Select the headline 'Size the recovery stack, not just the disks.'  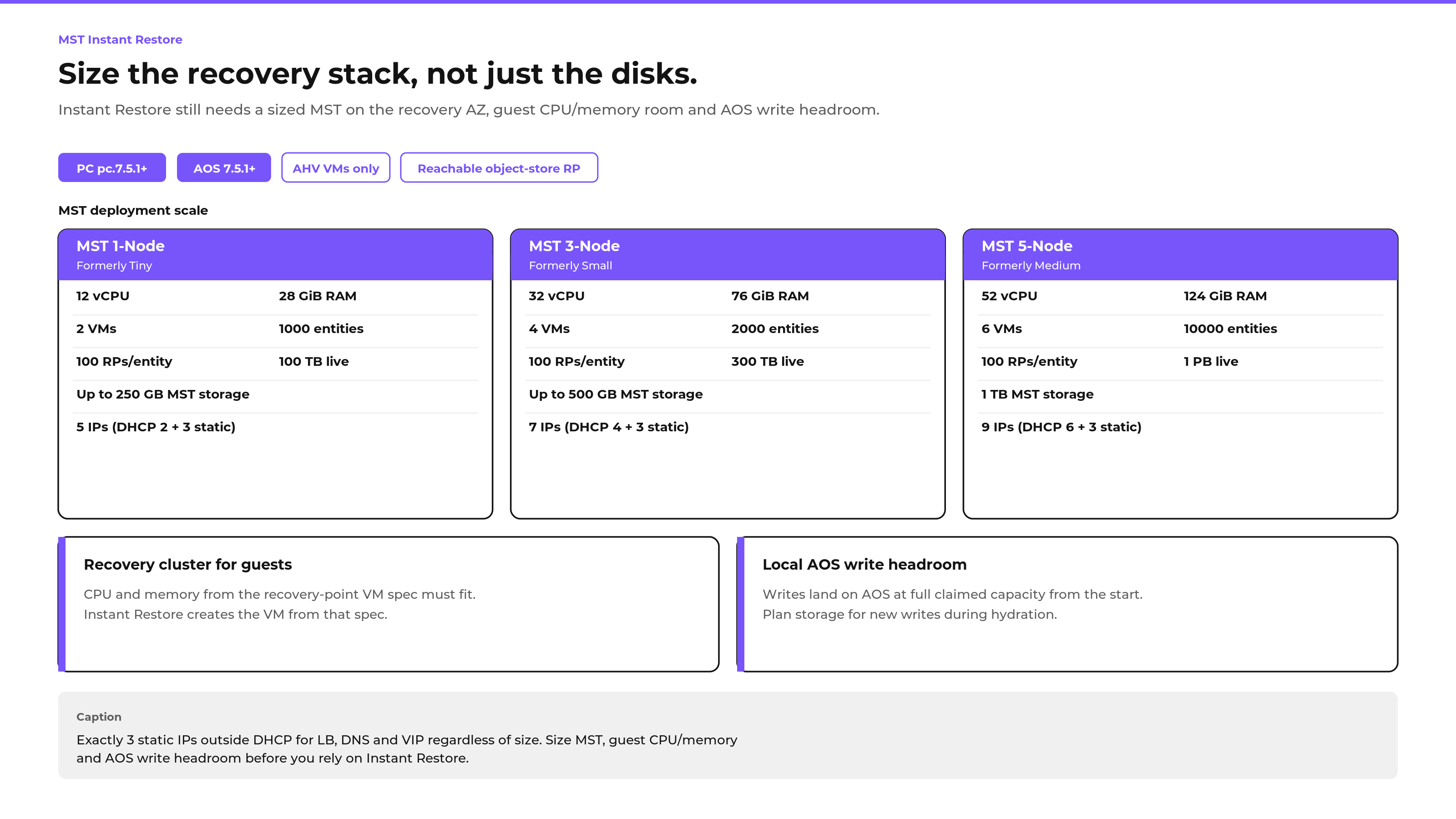(378, 73)
